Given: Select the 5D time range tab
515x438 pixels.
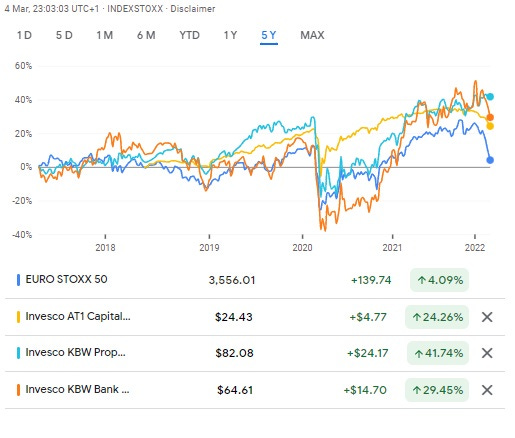Looking at the screenshot, I should (x=64, y=35).
